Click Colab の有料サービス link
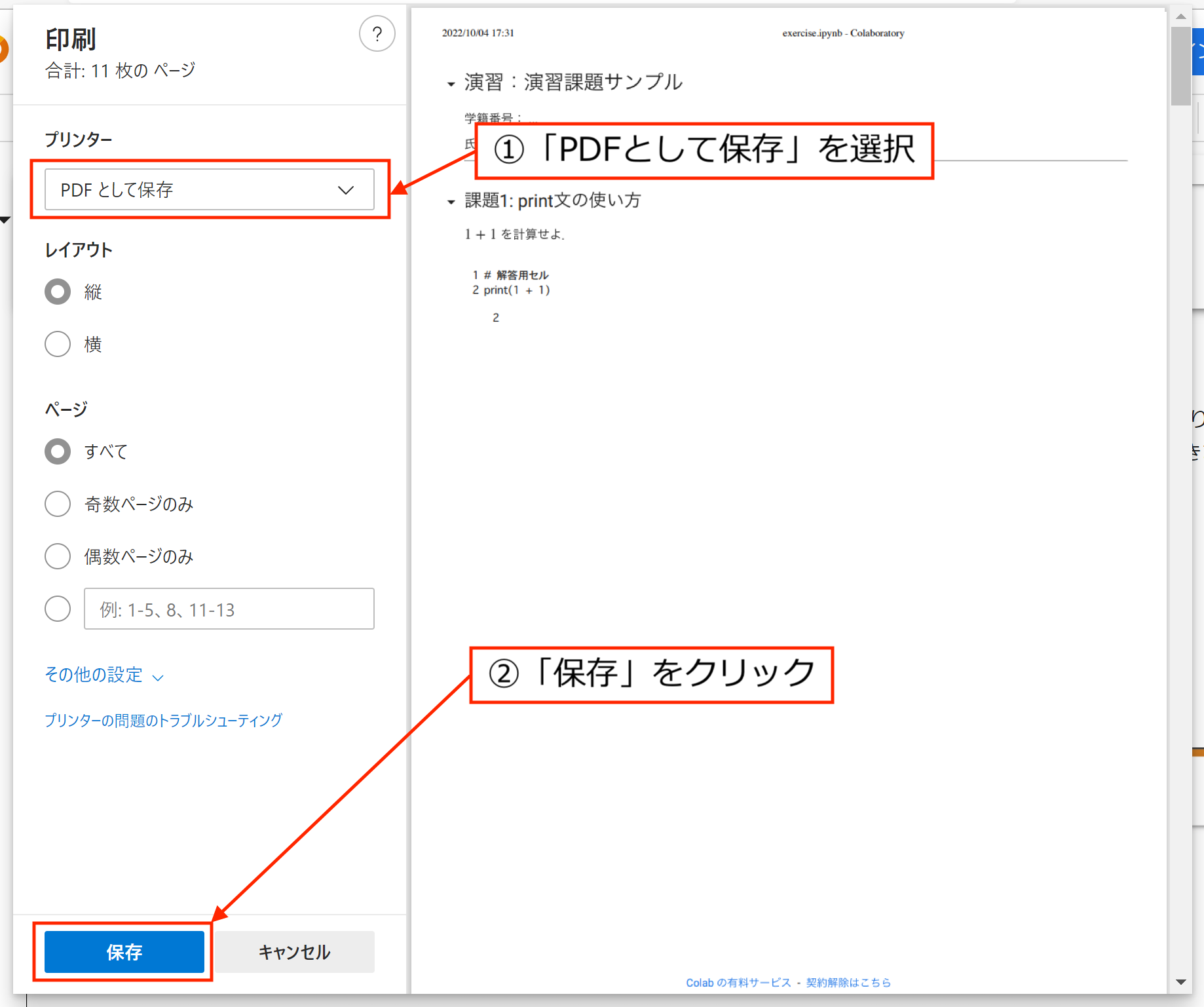This screenshot has height=1007, width=1204. pos(738,983)
